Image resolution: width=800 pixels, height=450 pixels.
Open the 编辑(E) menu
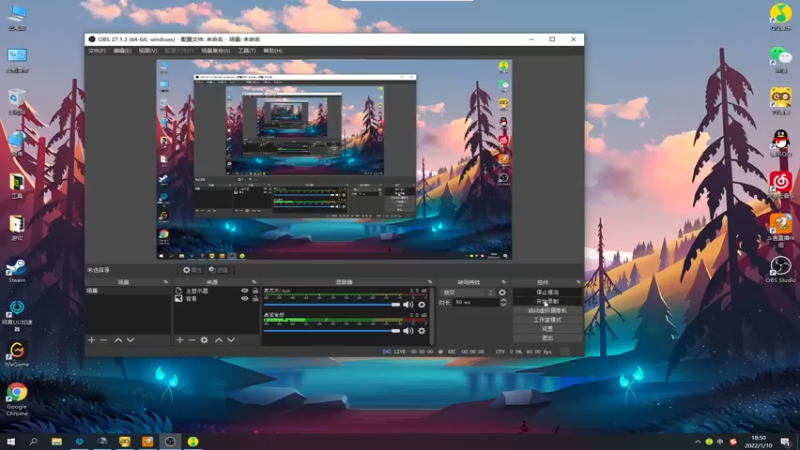tap(122, 51)
